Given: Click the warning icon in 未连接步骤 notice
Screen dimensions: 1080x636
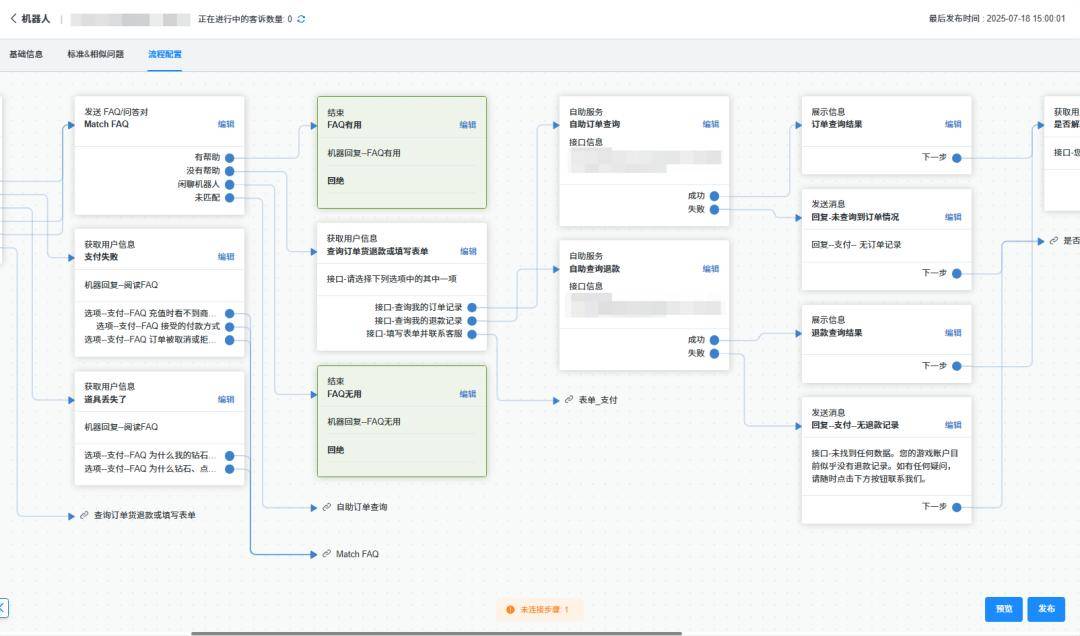Looking at the screenshot, I should [x=510, y=610].
